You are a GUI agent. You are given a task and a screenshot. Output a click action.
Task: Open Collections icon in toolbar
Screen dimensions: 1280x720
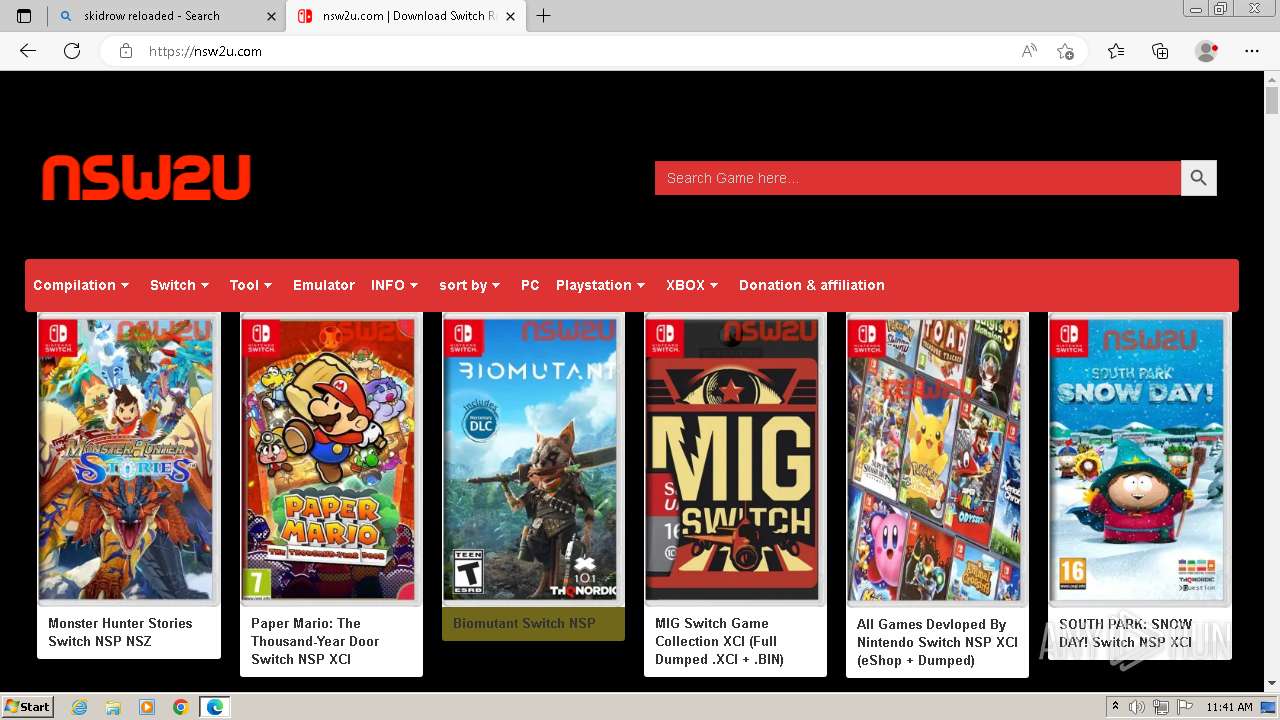pos(1160,51)
